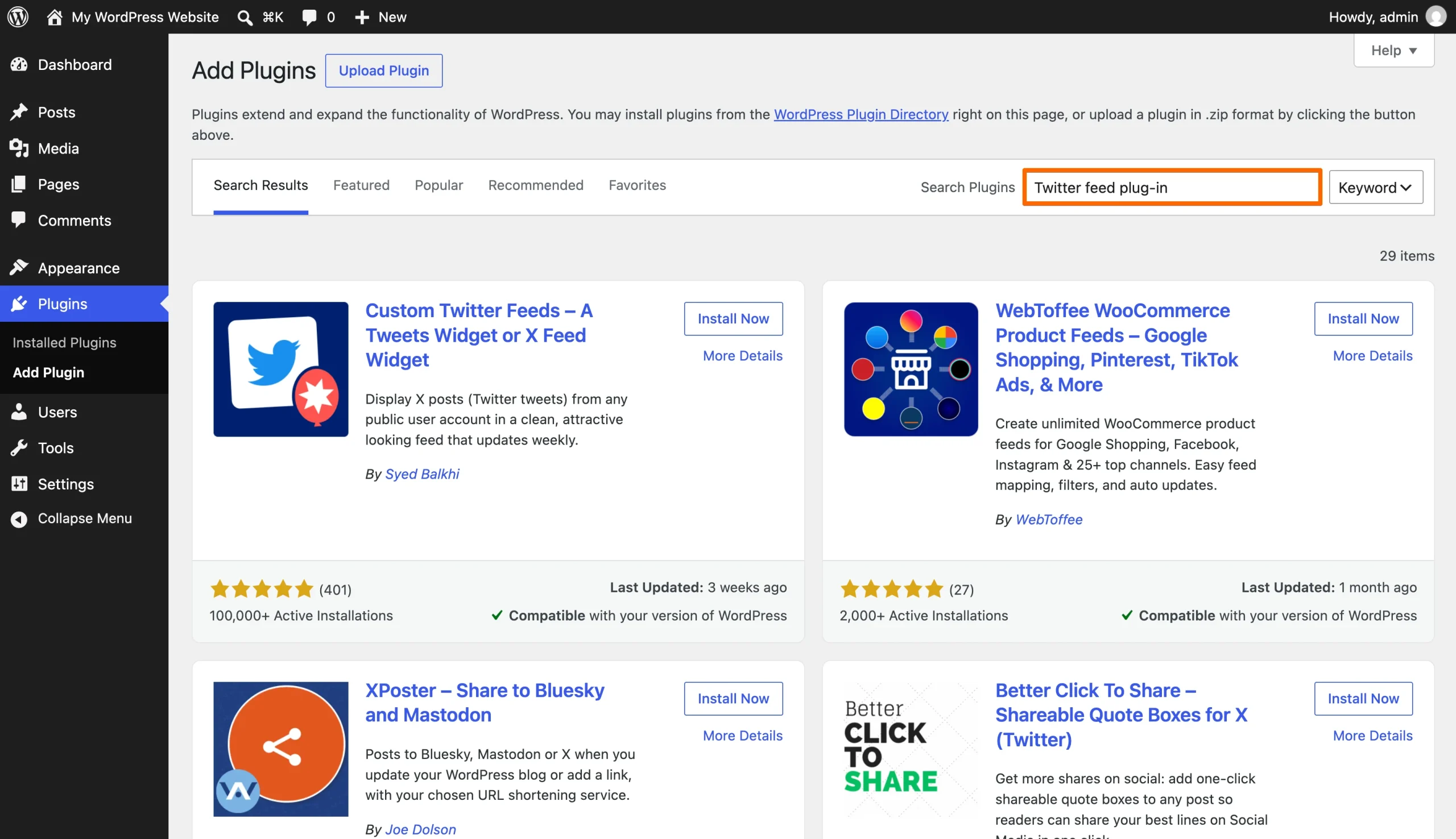Install Better Click To Share plugin
The width and height of the screenshot is (1456, 839).
click(x=1363, y=699)
